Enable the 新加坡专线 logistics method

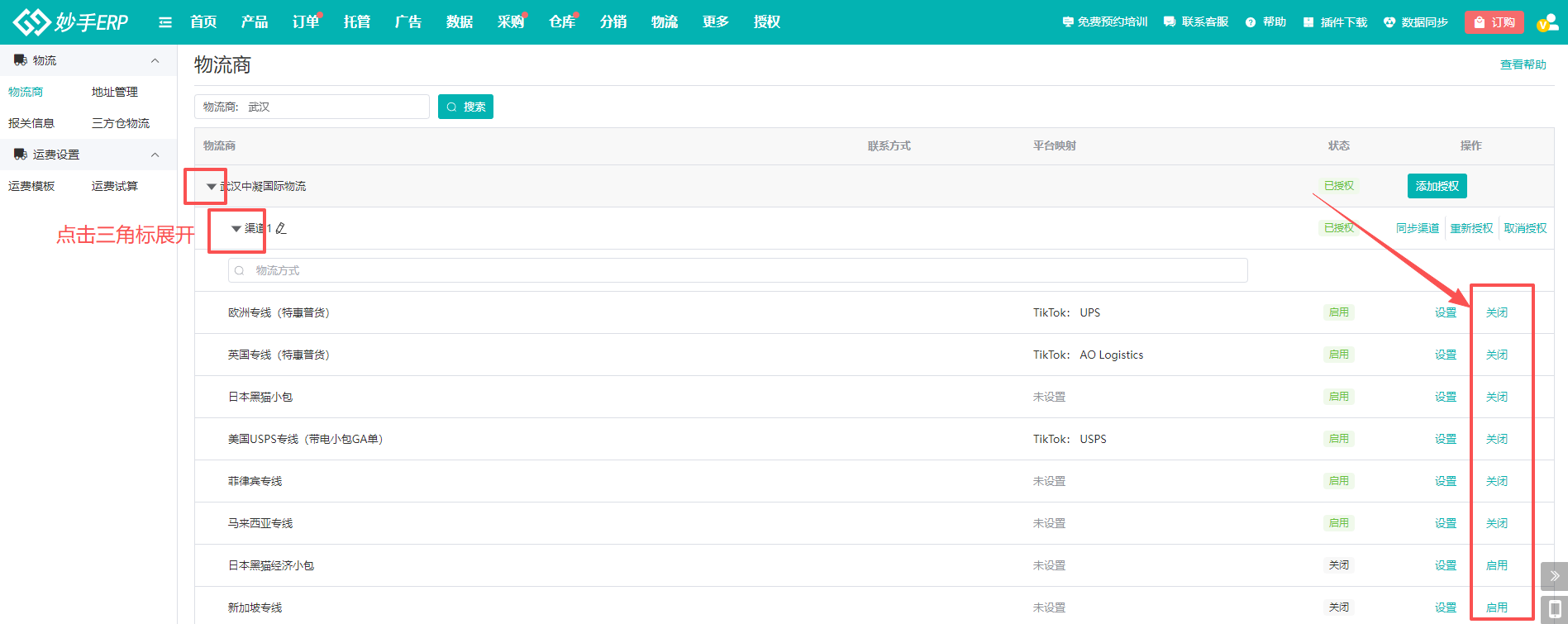1496,607
